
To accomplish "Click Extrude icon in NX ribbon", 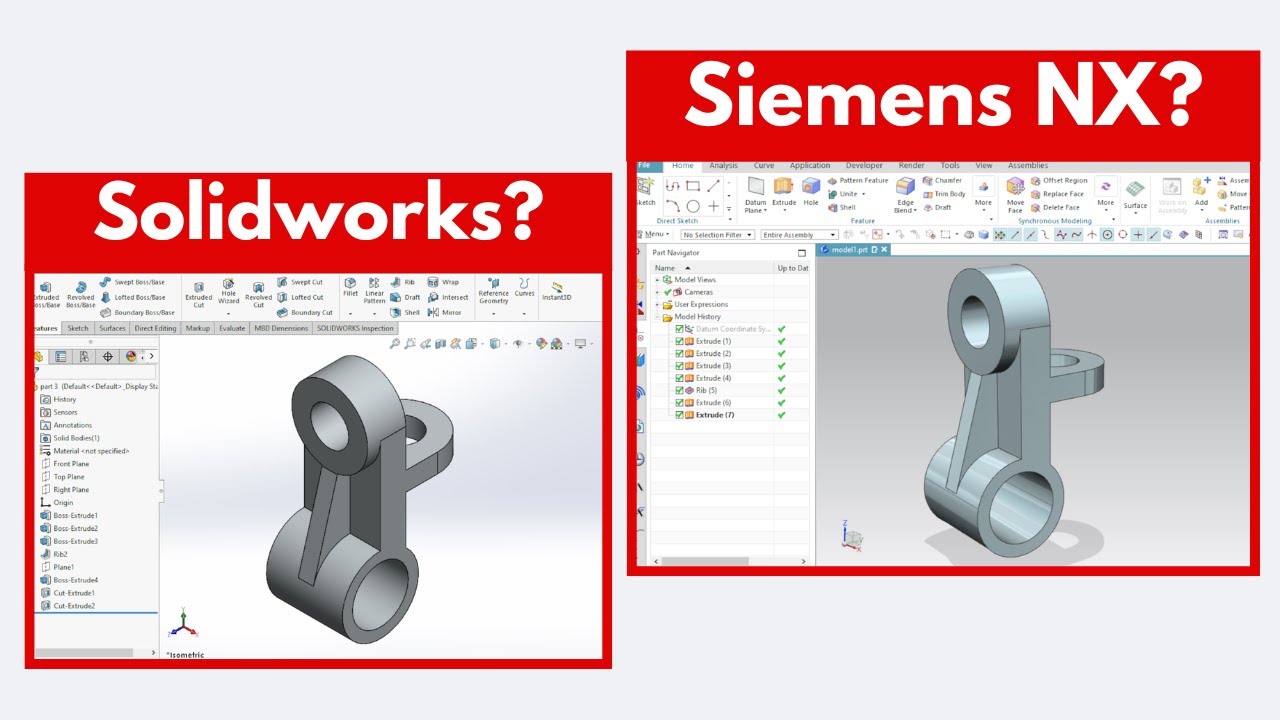I will (x=784, y=192).
